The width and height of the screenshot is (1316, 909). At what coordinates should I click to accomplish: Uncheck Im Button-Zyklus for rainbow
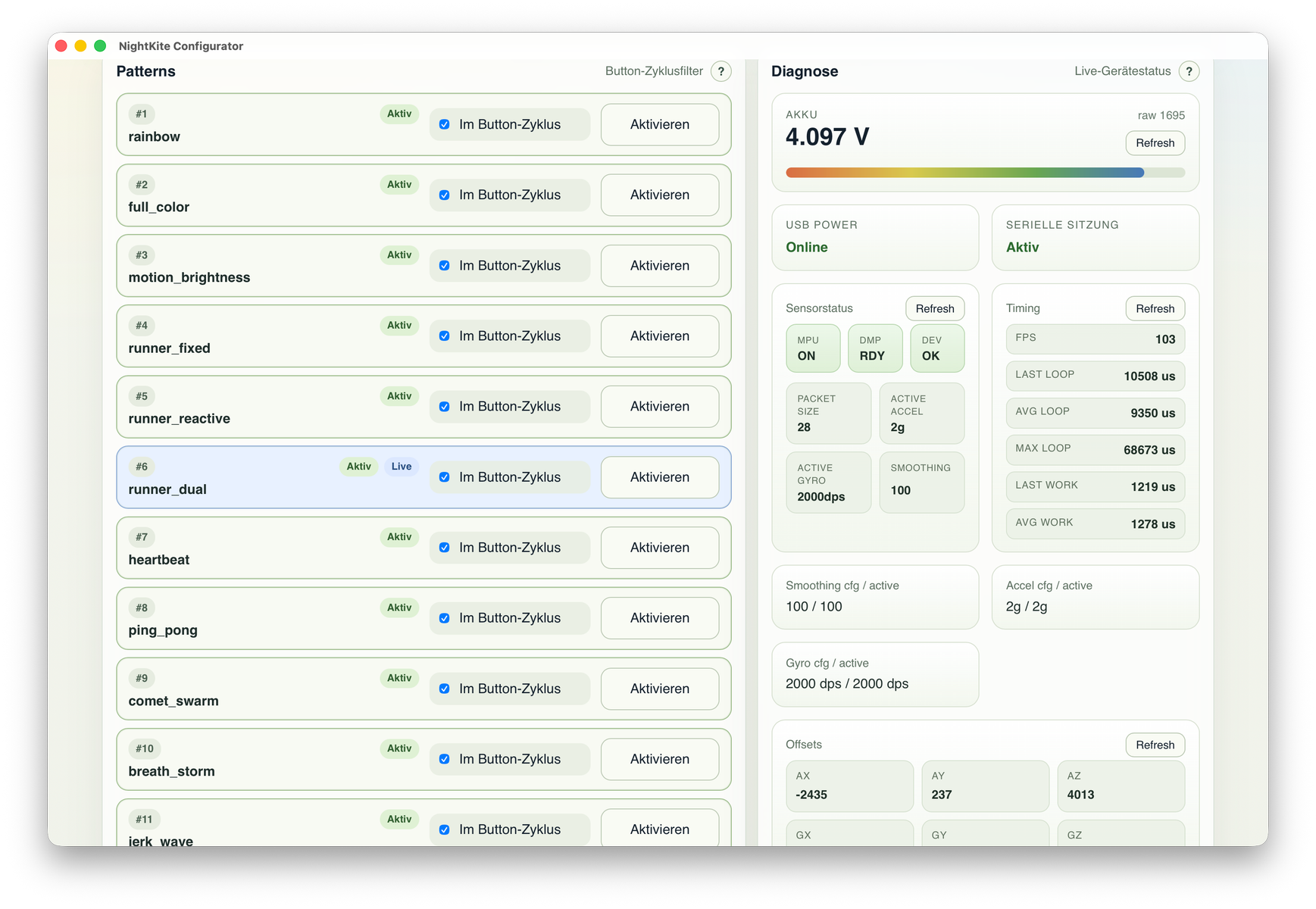coord(445,124)
